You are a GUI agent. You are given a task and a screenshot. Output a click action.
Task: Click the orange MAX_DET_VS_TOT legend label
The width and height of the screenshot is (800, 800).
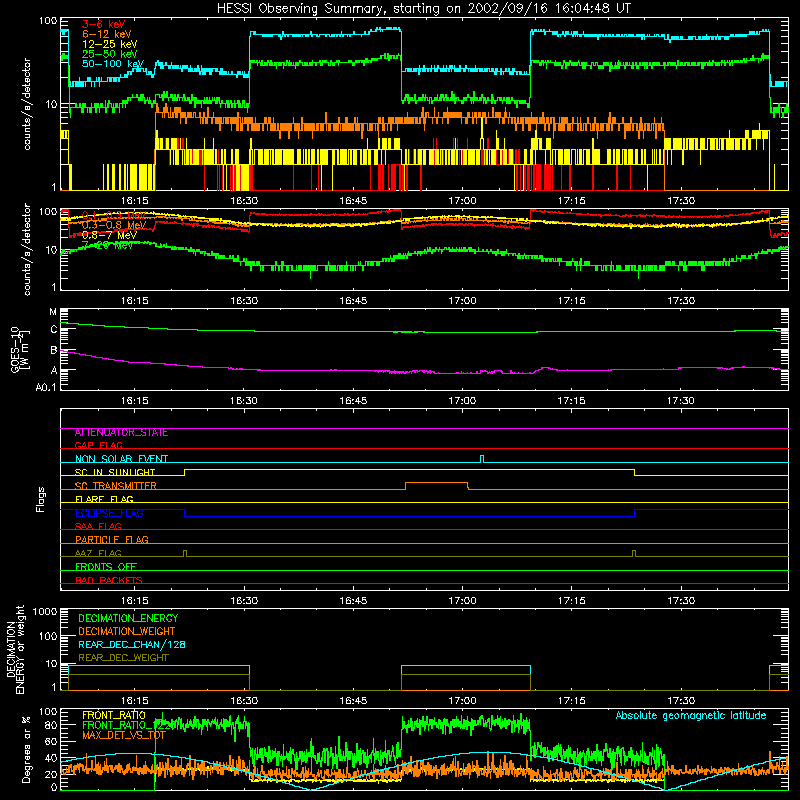click(124, 735)
